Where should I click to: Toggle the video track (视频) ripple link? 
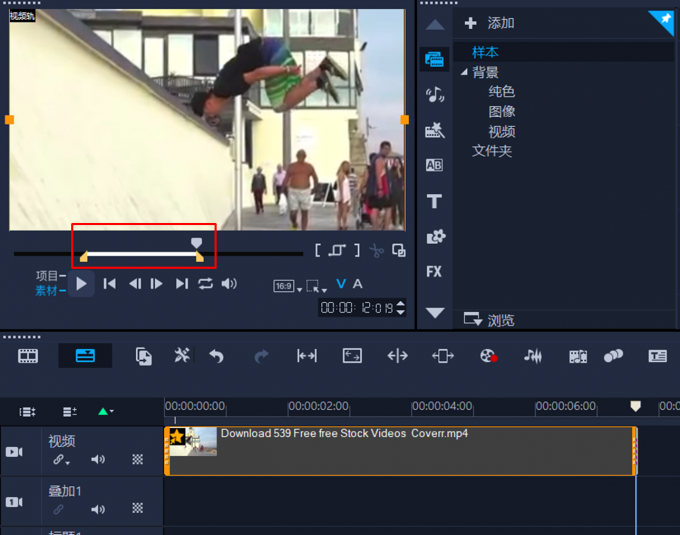tap(59, 460)
